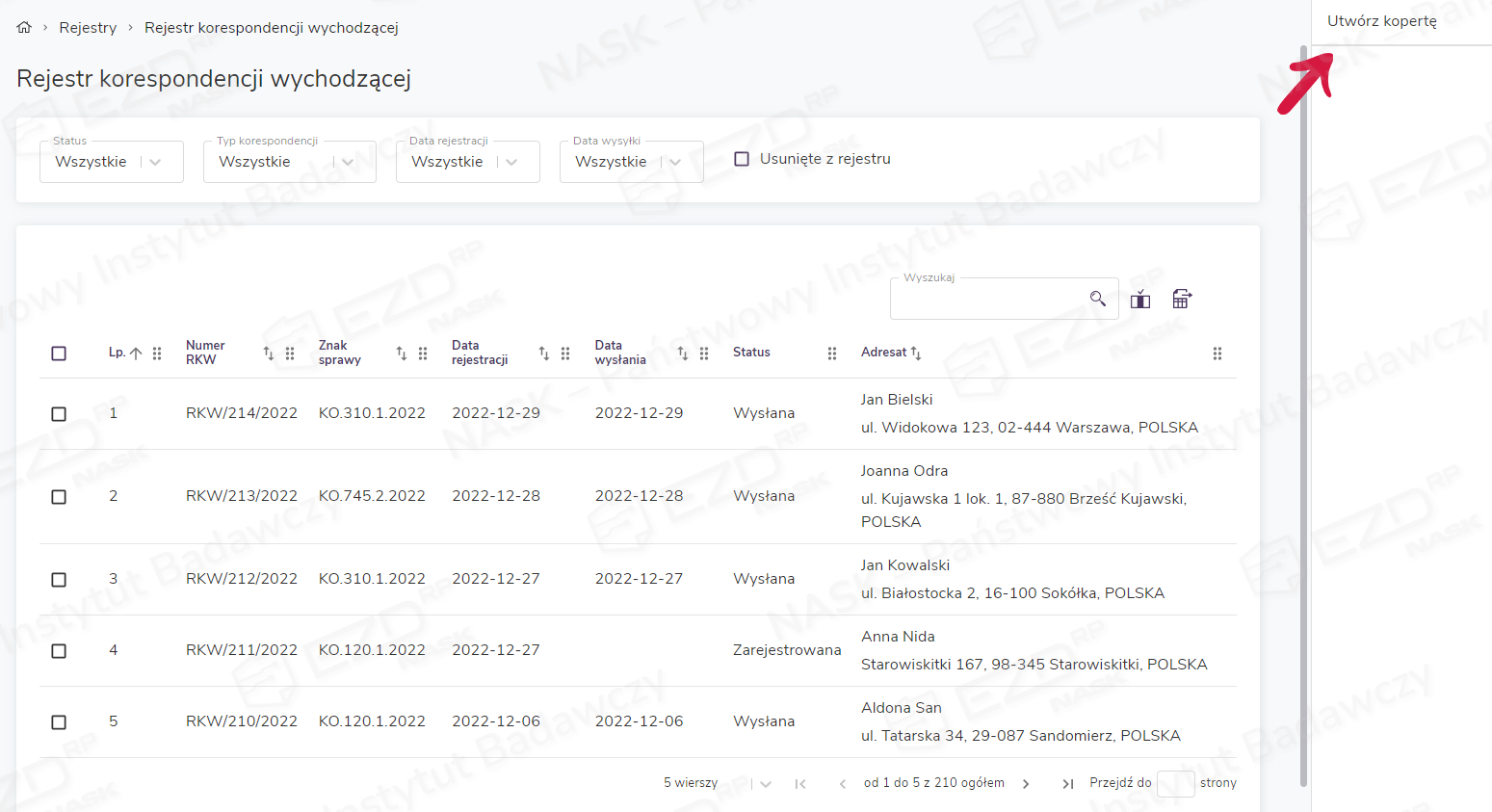Navigate to Rejestry breadcrumb
The image size is (1492, 812).
(x=88, y=28)
